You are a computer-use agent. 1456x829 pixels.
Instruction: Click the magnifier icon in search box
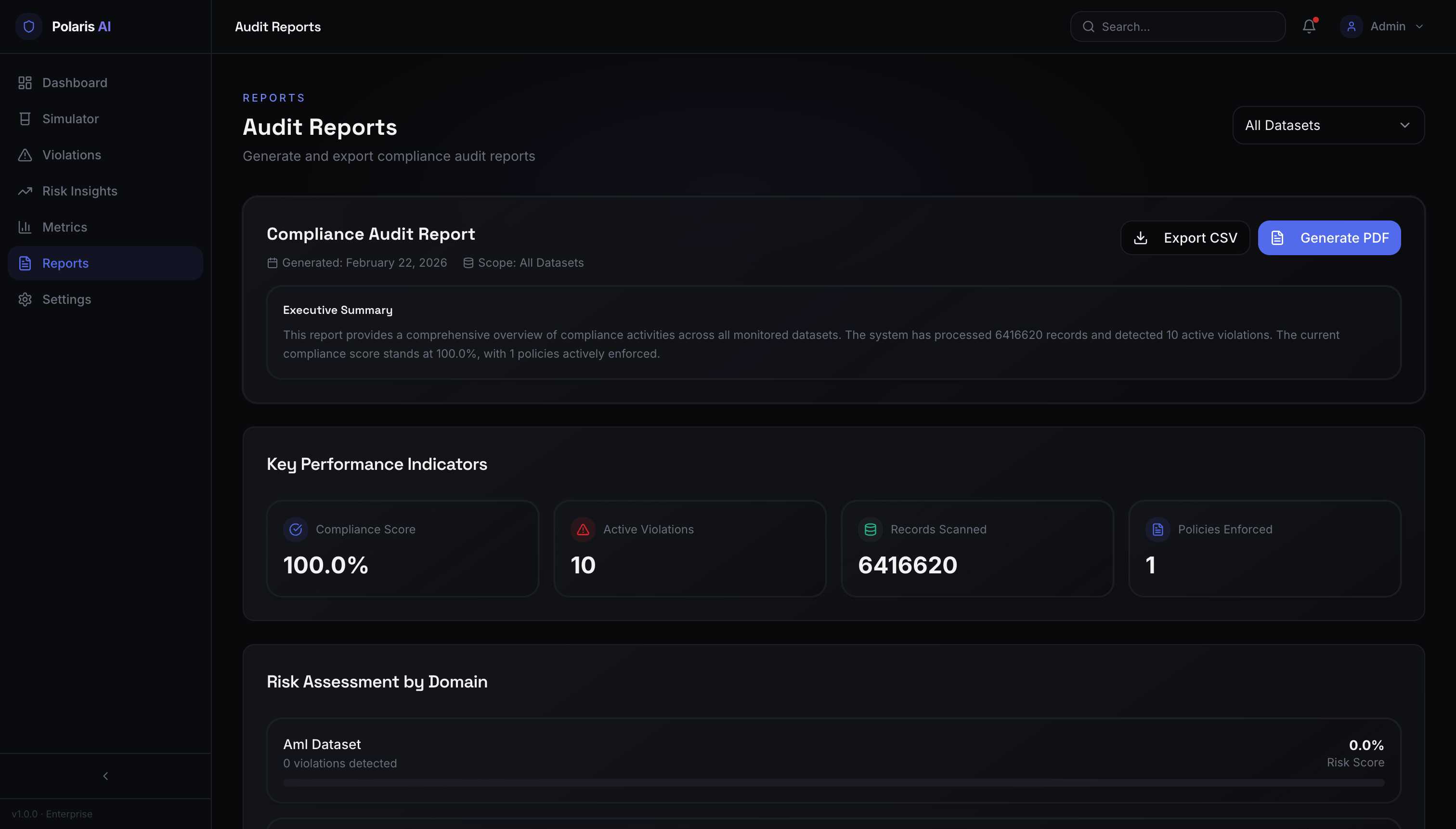(1088, 27)
